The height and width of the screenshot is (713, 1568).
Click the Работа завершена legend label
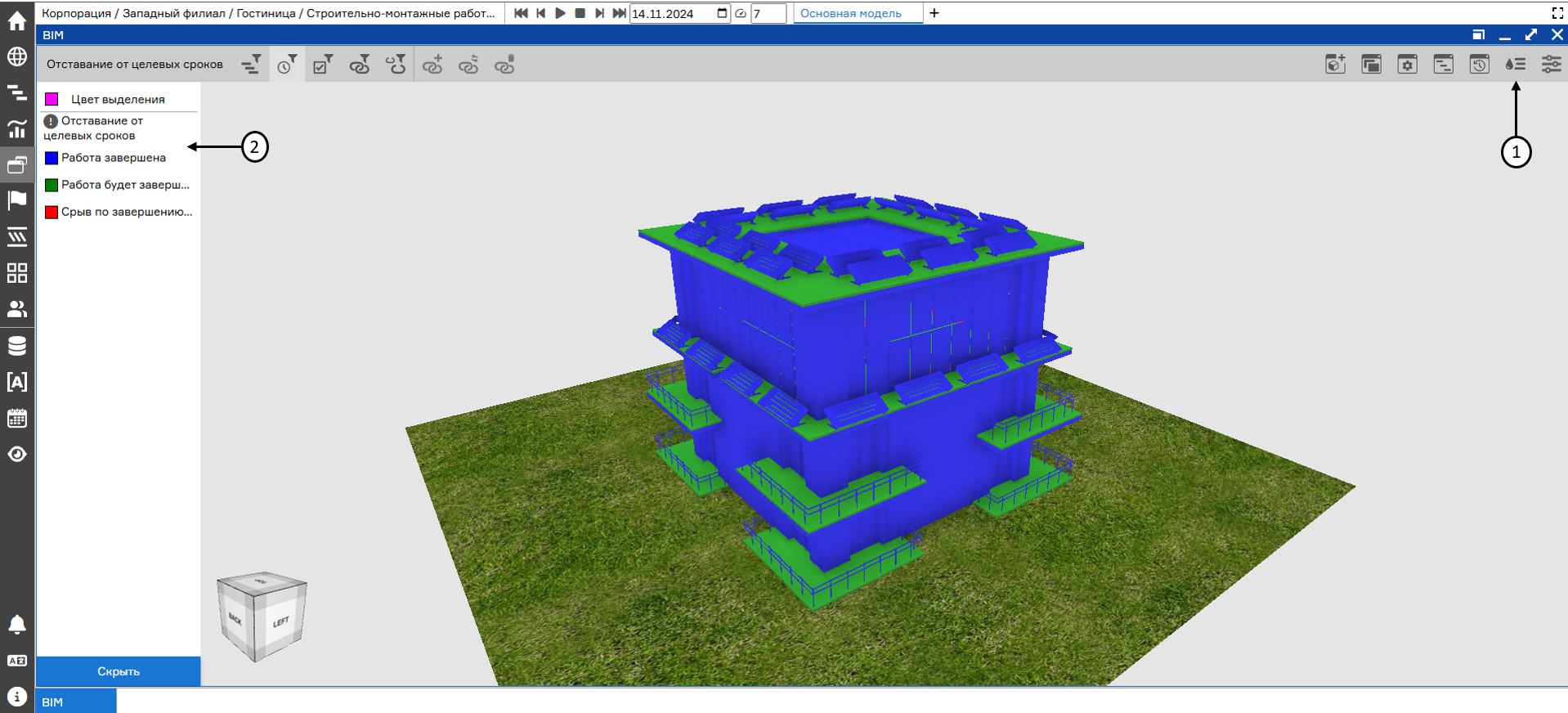[x=114, y=158]
